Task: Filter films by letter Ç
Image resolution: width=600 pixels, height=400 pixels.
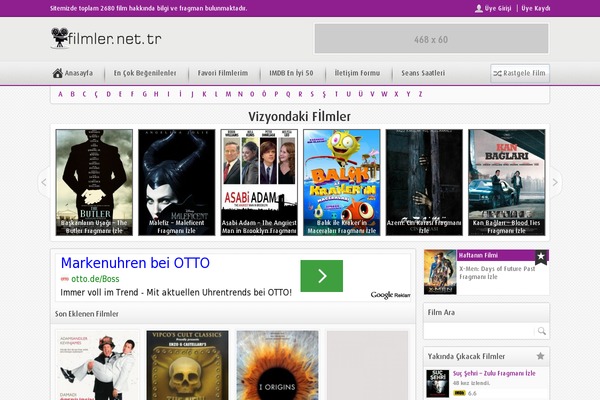Action: tap(96, 95)
